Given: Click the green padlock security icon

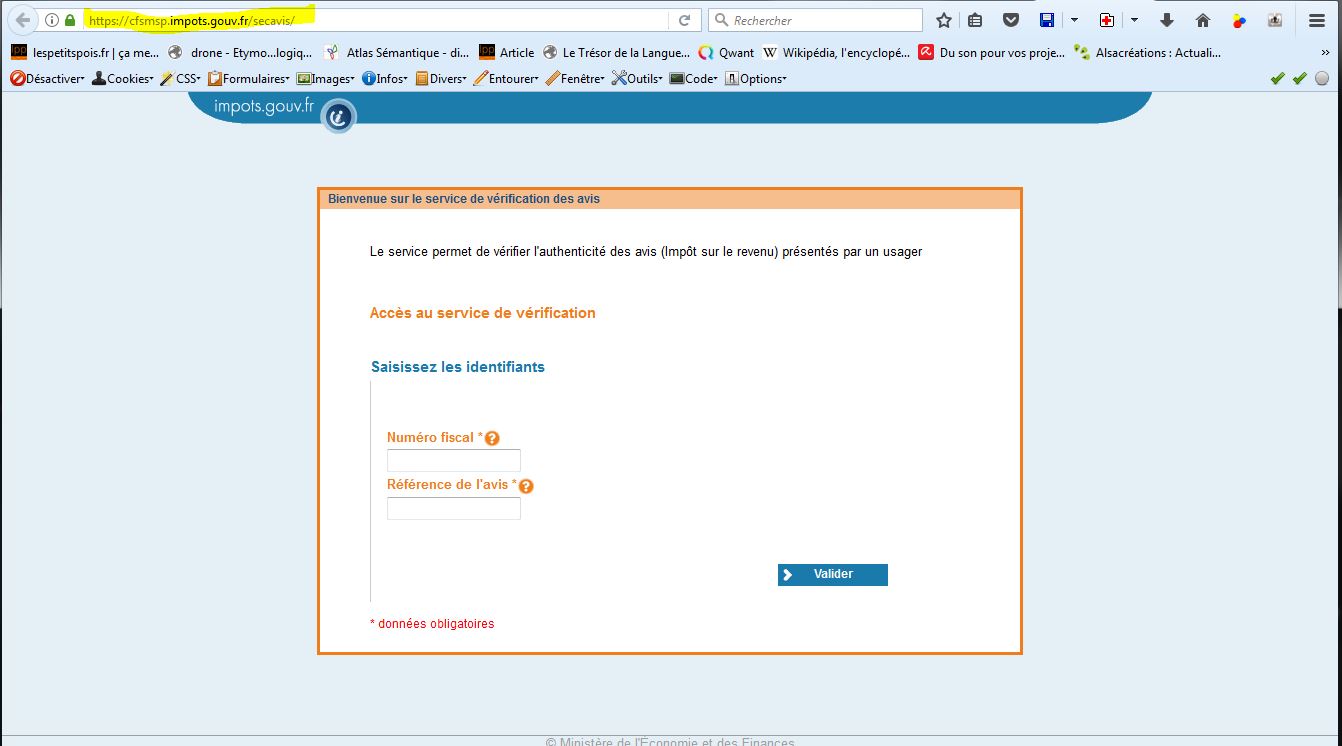Looking at the screenshot, I should pos(70,20).
